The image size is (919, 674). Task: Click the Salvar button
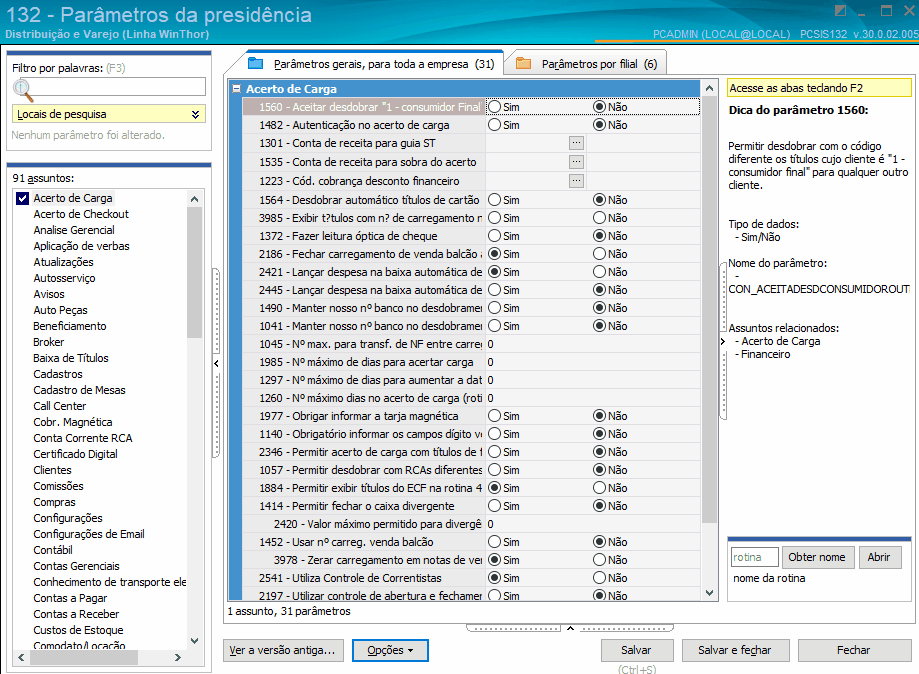[x=637, y=651]
